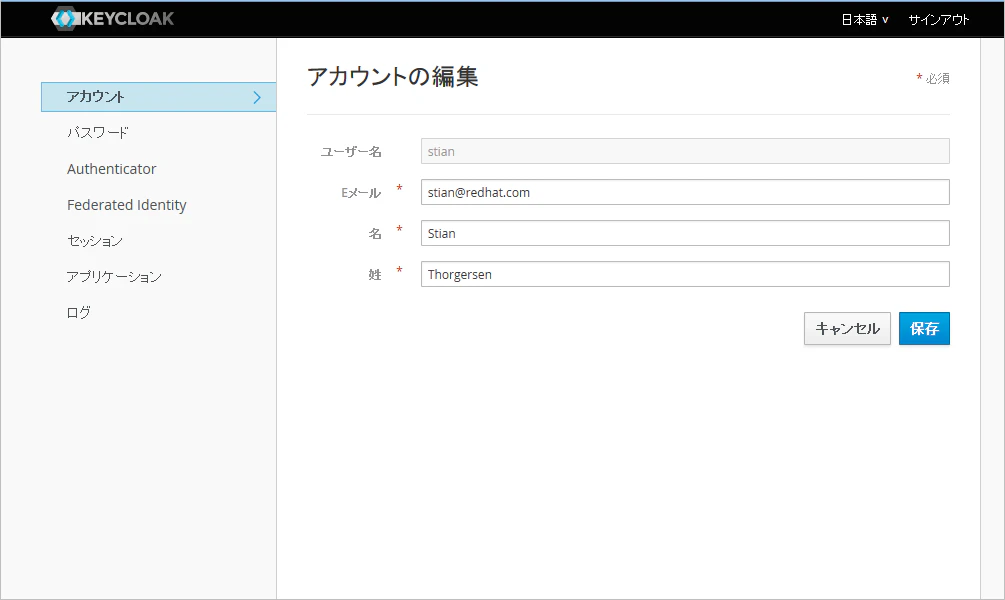The image size is (1005, 600).
Task: Click the blue 保存 button
Action: coord(924,328)
